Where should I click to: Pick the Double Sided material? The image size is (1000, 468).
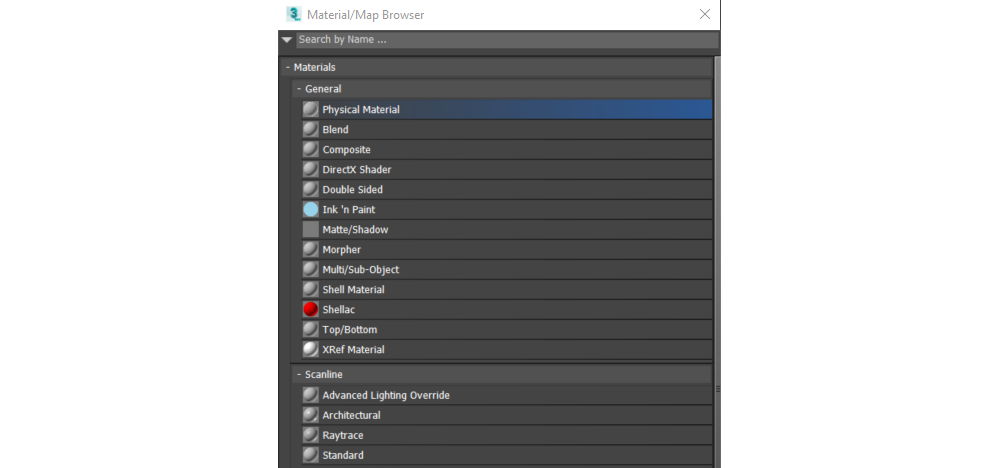352,190
